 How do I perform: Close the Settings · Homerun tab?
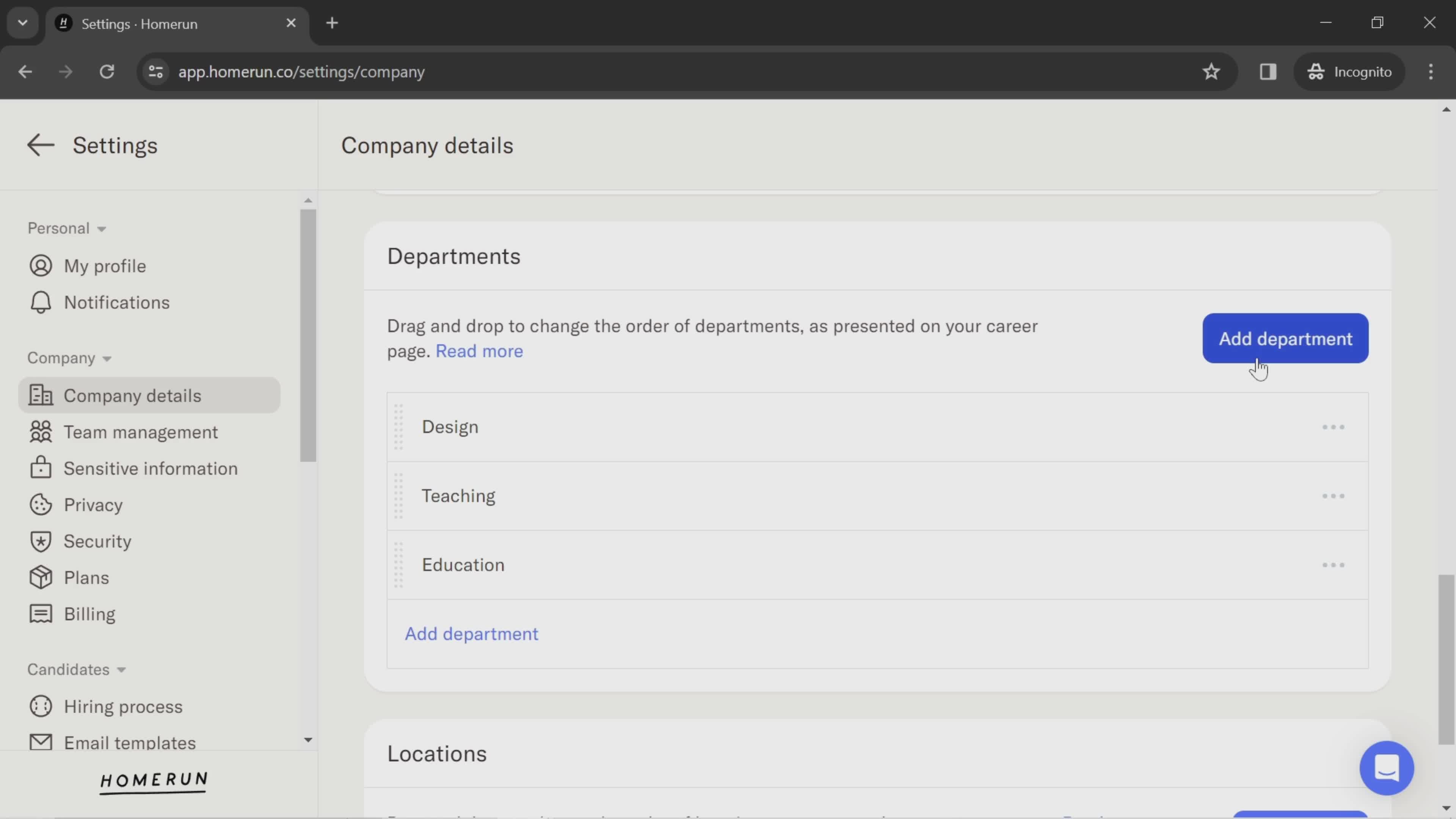coord(290,23)
